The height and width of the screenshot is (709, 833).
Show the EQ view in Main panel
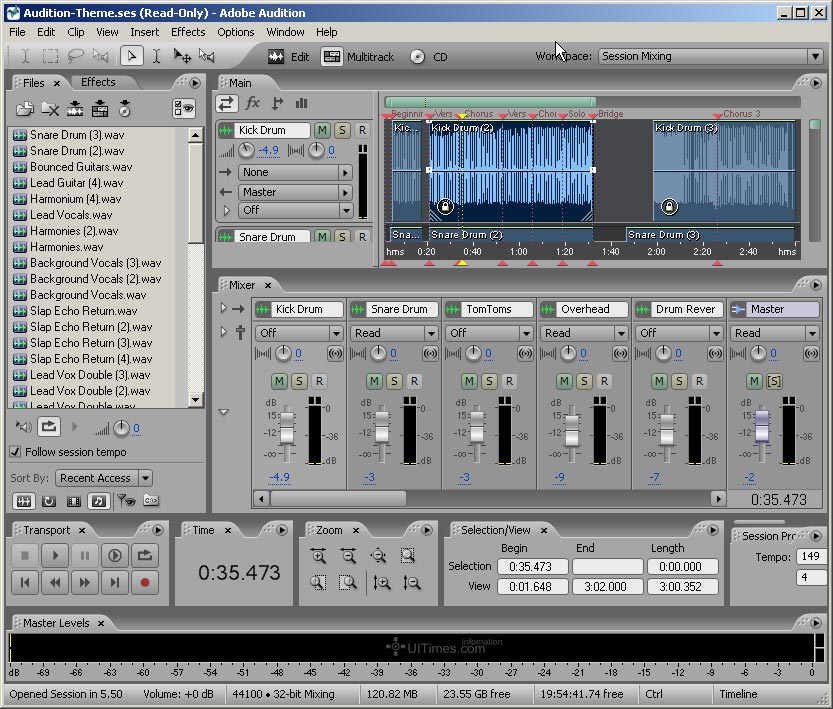tap(301, 104)
